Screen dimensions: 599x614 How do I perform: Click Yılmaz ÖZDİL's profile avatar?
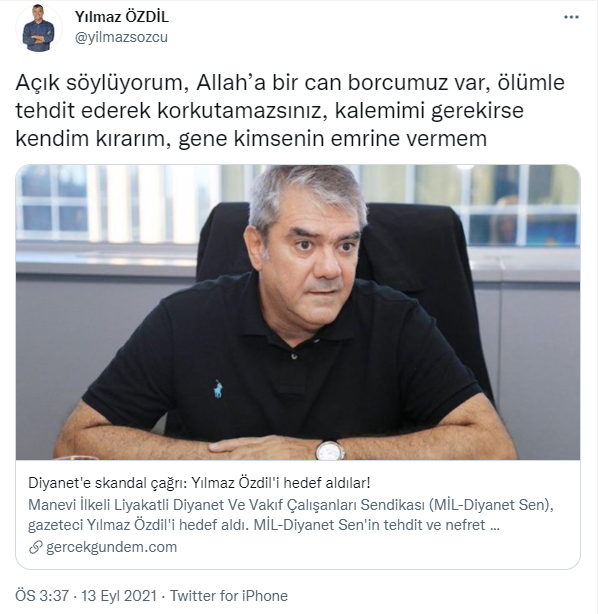tap(38, 28)
